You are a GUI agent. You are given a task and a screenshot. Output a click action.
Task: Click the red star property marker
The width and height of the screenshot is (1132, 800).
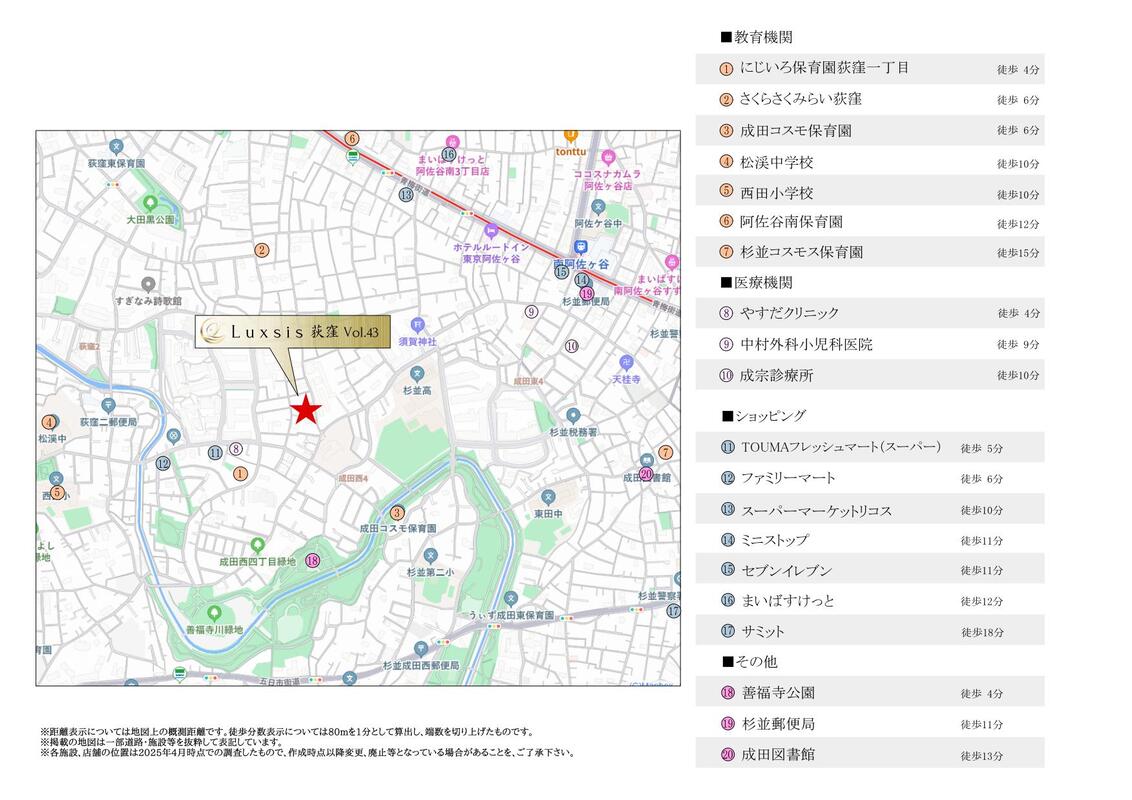point(306,410)
